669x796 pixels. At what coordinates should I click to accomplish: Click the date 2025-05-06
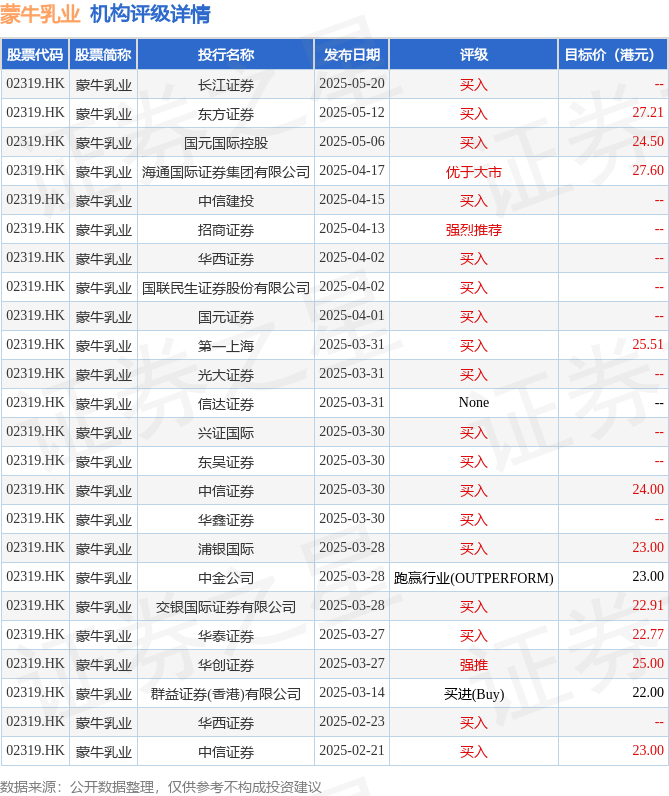(352, 141)
